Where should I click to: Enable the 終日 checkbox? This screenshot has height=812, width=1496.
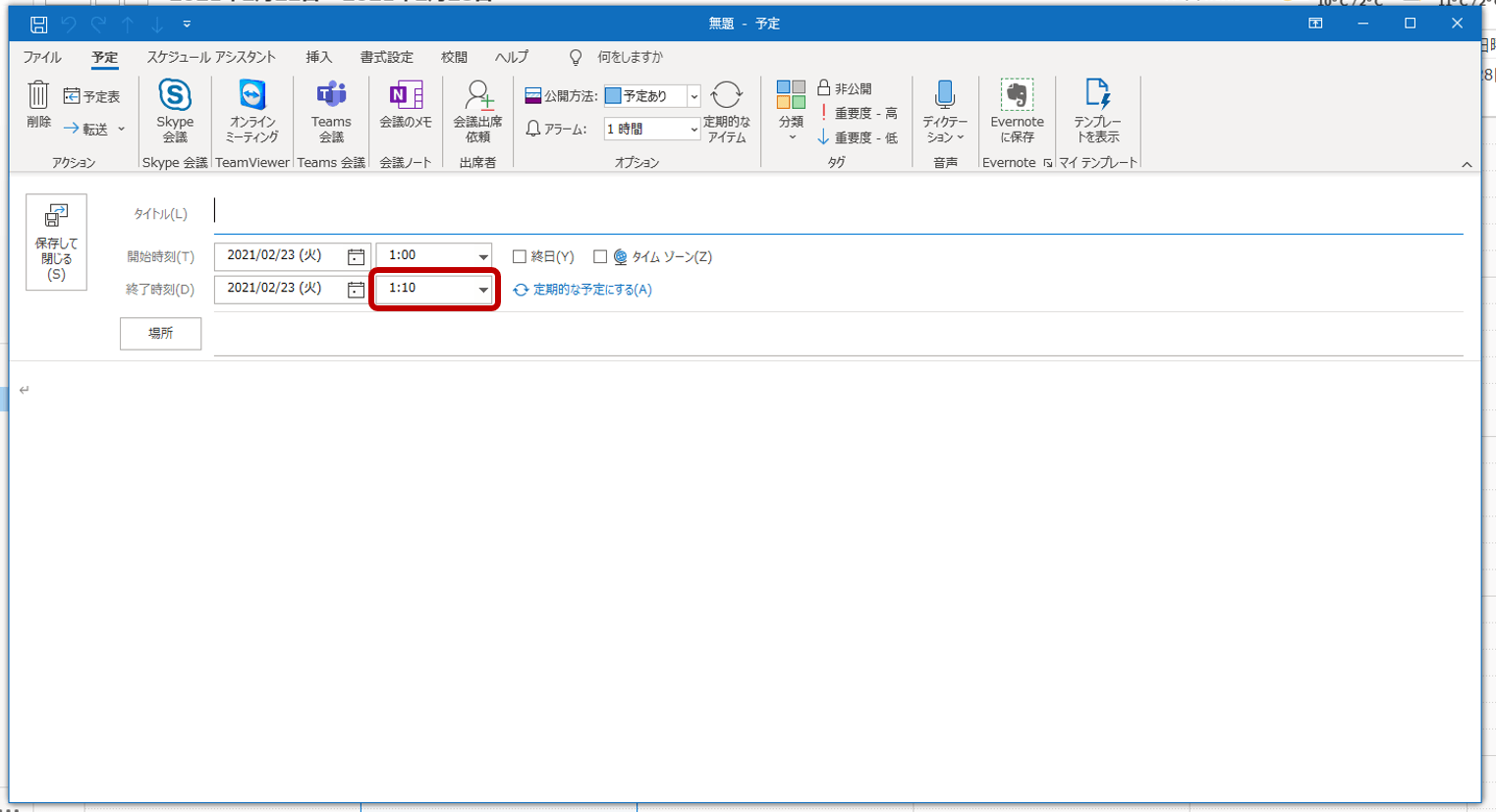pyautogui.click(x=520, y=257)
